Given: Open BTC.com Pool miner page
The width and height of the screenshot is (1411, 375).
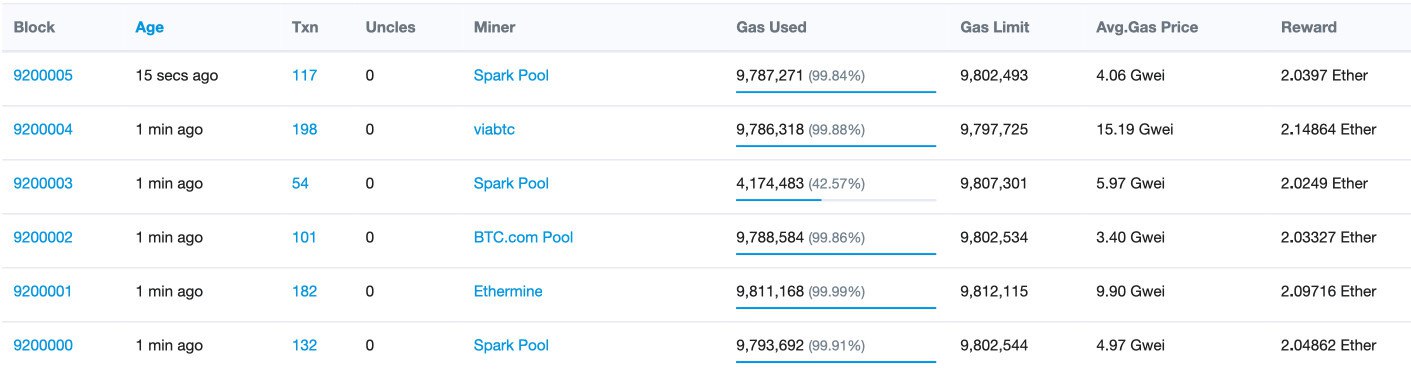Looking at the screenshot, I should 523,237.
